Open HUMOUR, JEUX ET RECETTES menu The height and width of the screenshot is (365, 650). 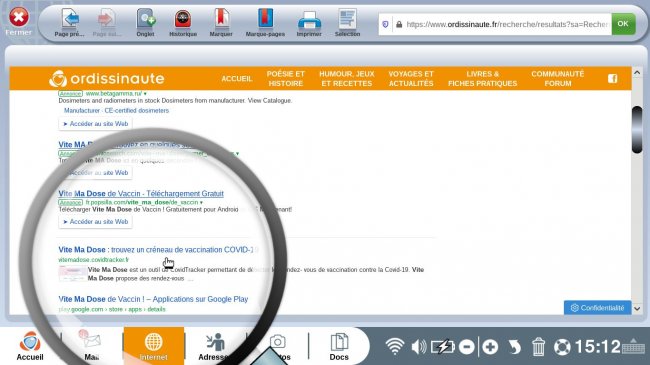[x=347, y=78]
